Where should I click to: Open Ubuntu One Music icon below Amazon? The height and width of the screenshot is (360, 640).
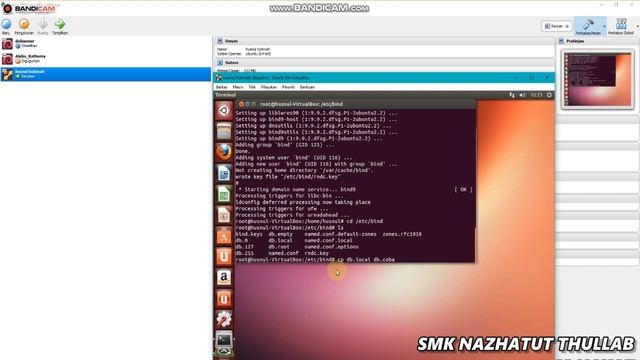coord(224,298)
